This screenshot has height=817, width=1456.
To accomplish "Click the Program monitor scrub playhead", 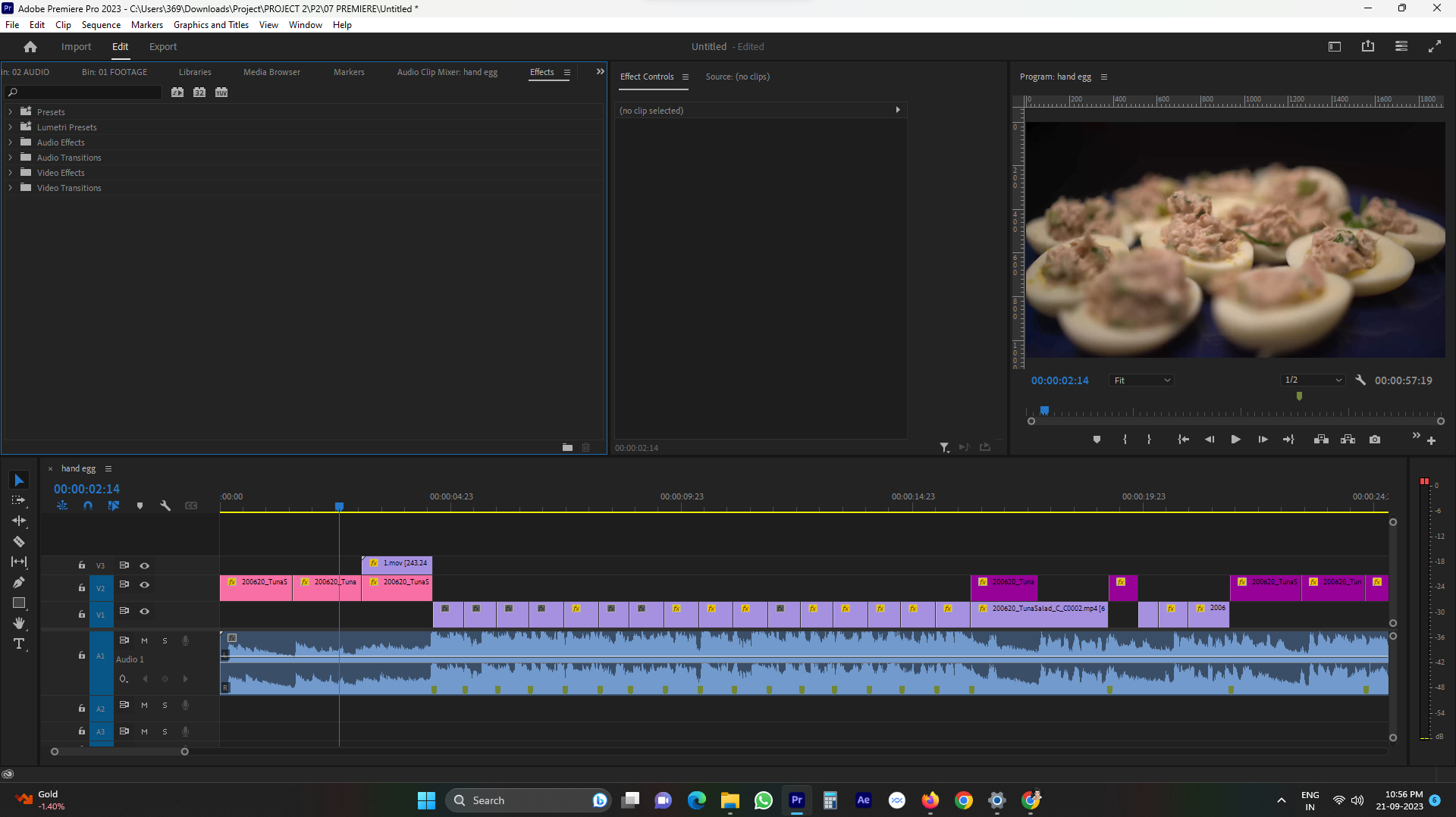I will click(1044, 411).
